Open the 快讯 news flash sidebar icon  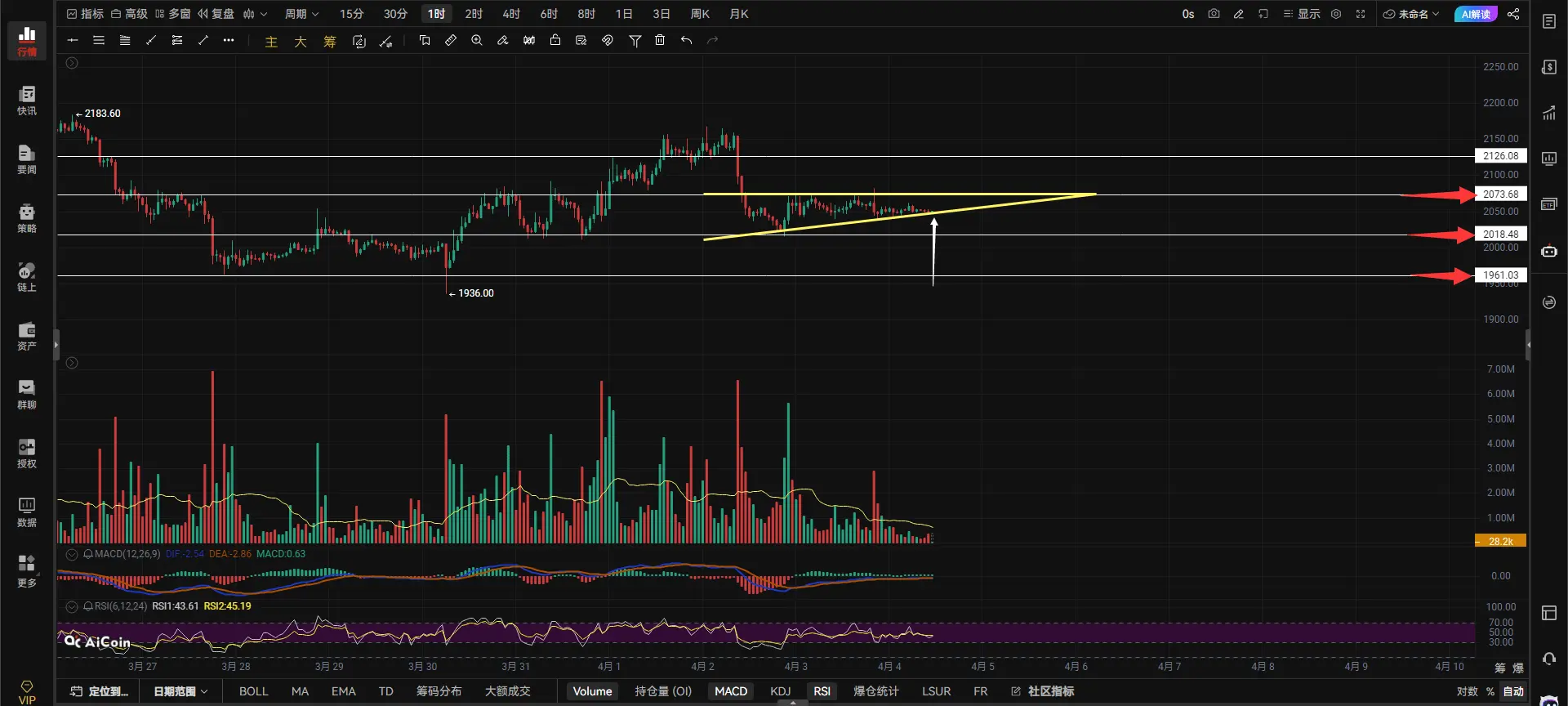[27, 101]
